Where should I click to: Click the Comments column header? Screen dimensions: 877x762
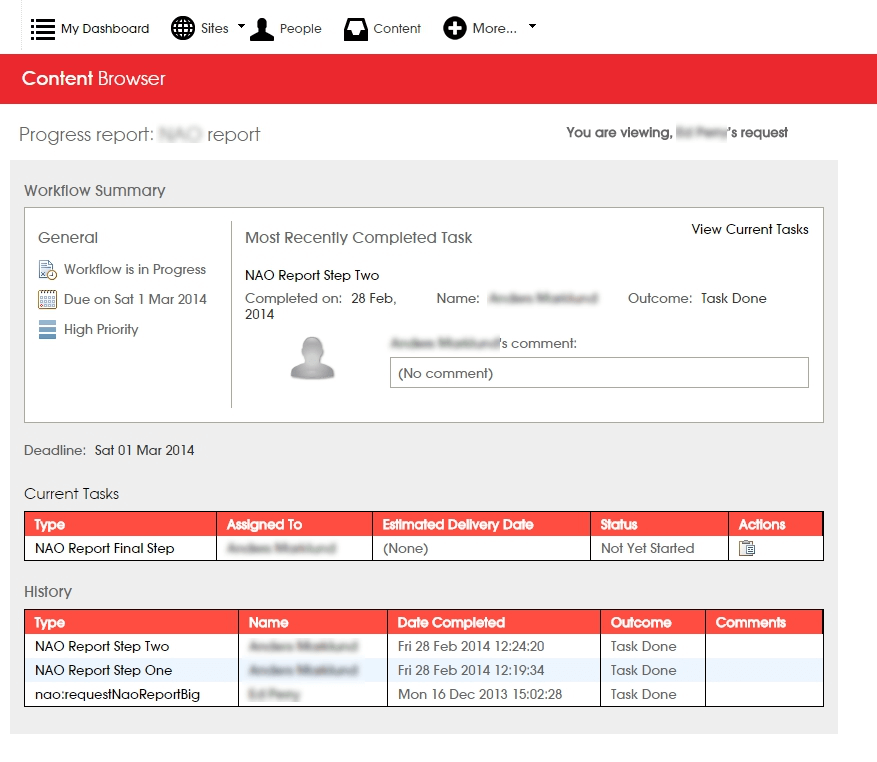point(764,622)
